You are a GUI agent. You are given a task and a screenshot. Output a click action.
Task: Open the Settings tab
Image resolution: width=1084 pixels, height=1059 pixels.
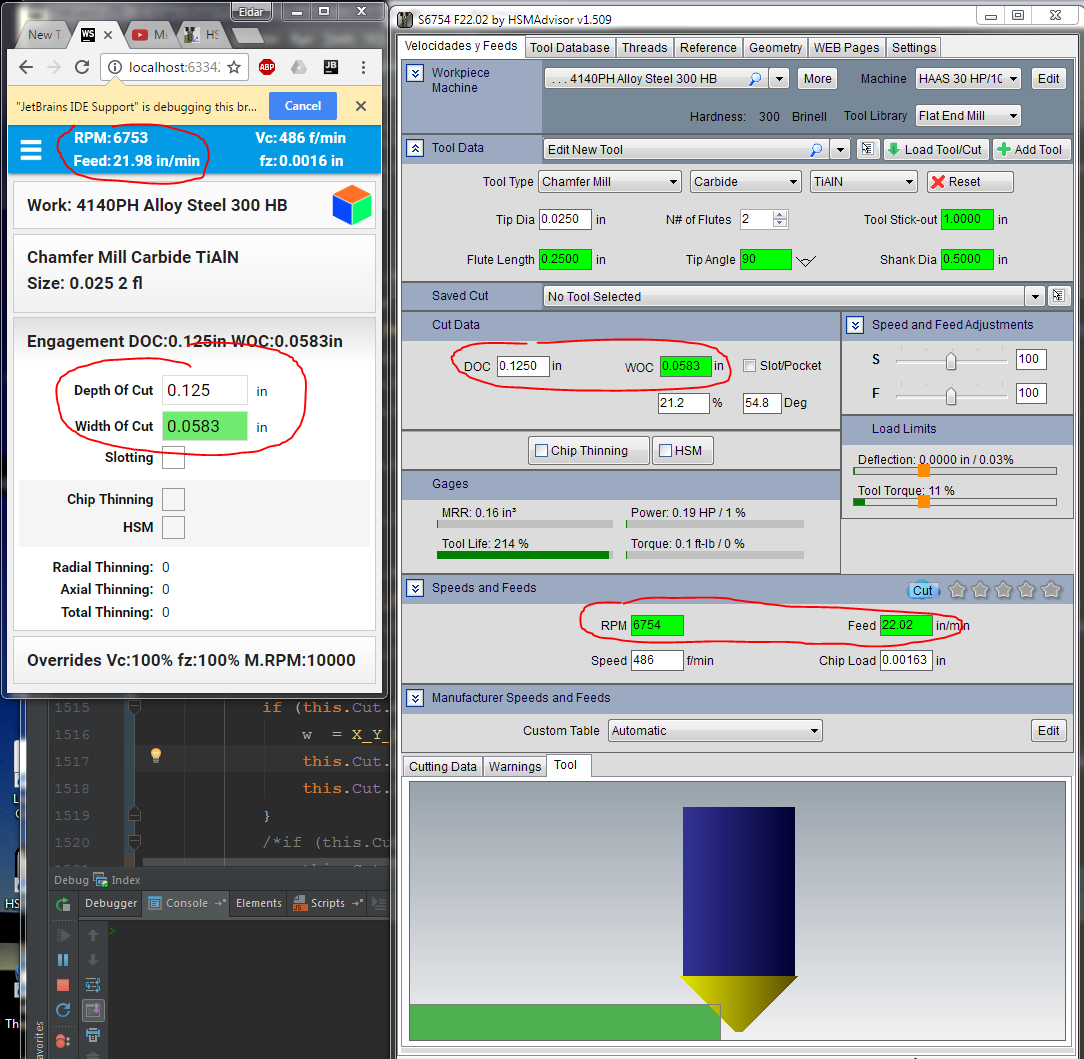(x=913, y=48)
